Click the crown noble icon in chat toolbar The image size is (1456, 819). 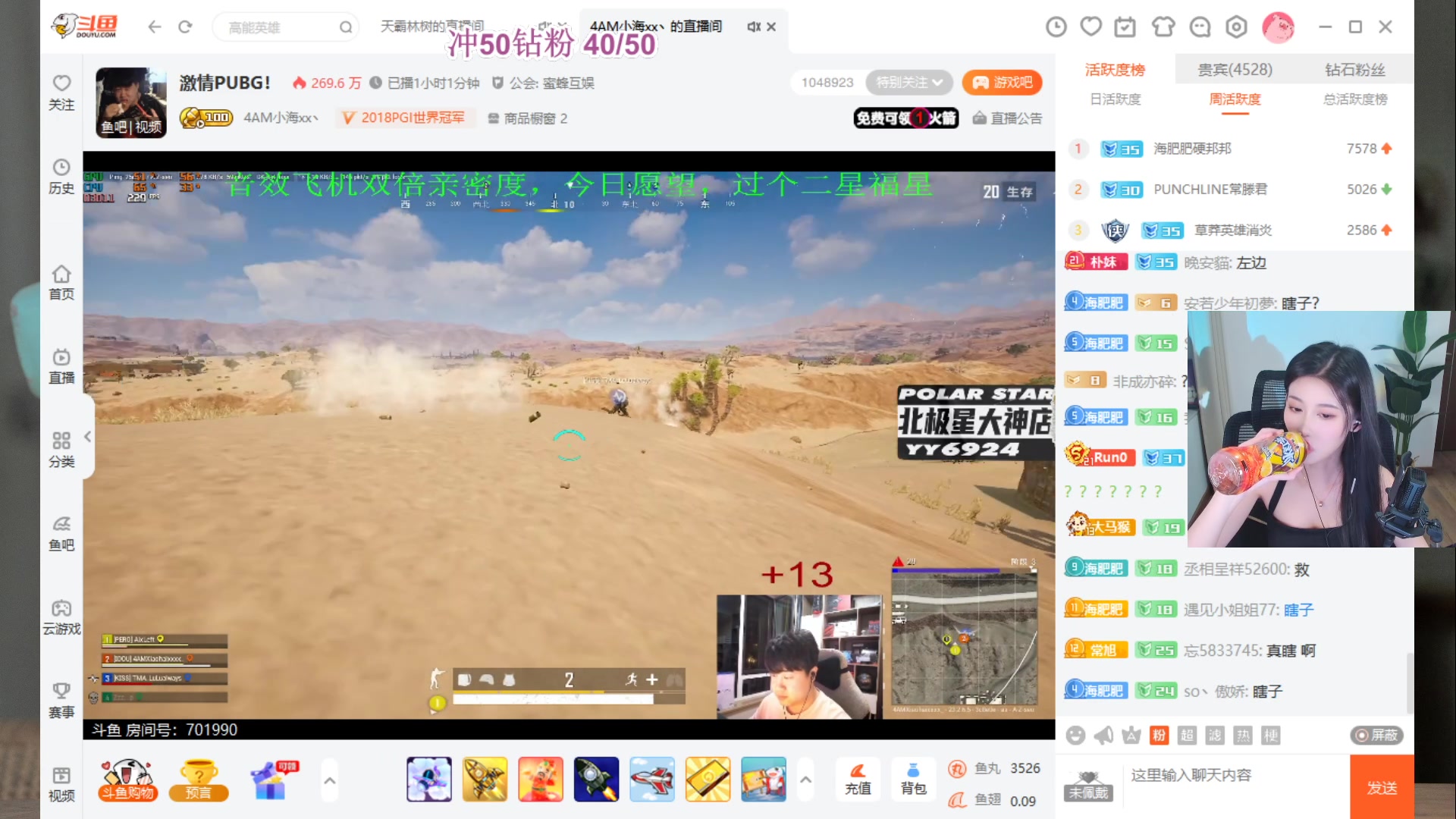[x=1131, y=736]
